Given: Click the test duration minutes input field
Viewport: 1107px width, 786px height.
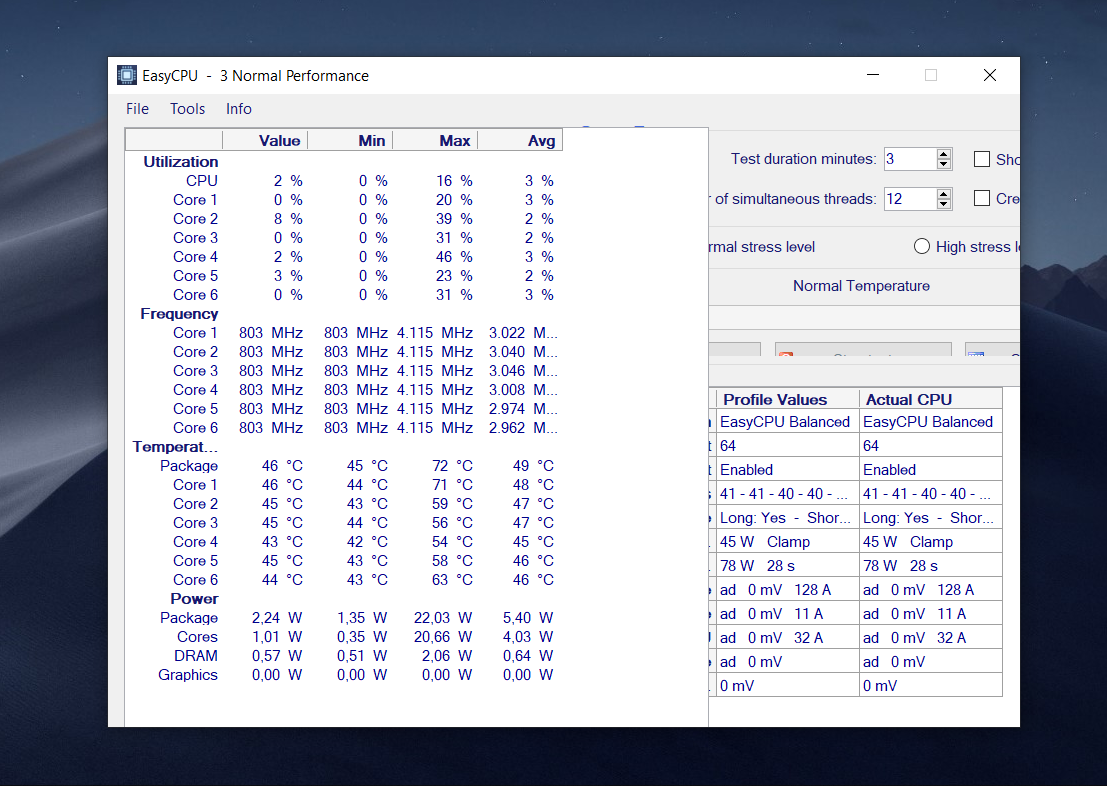Looking at the screenshot, I should (x=910, y=159).
